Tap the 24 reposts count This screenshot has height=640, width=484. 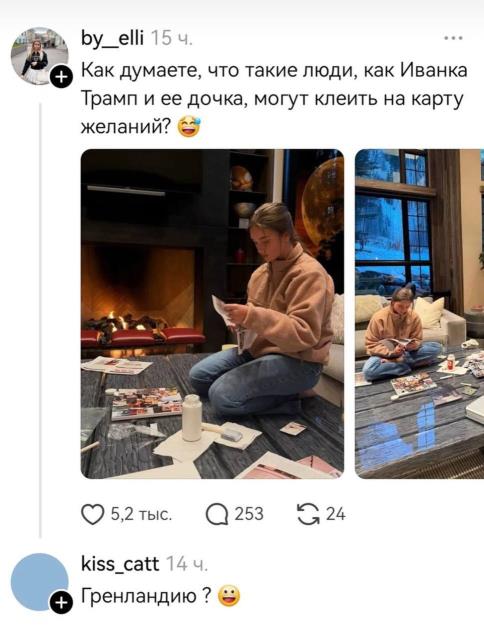point(335,514)
